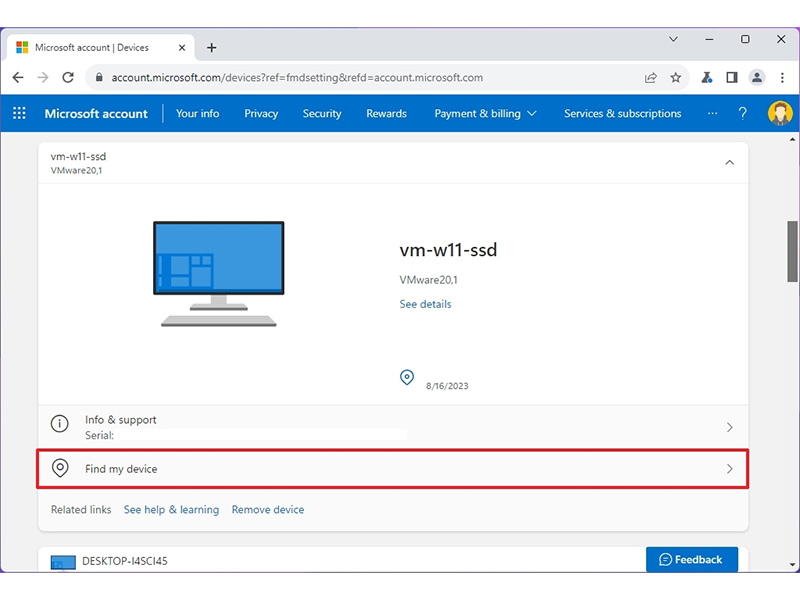Toggle the browser side panel
The height and width of the screenshot is (600, 800).
click(x=732, y=78)
